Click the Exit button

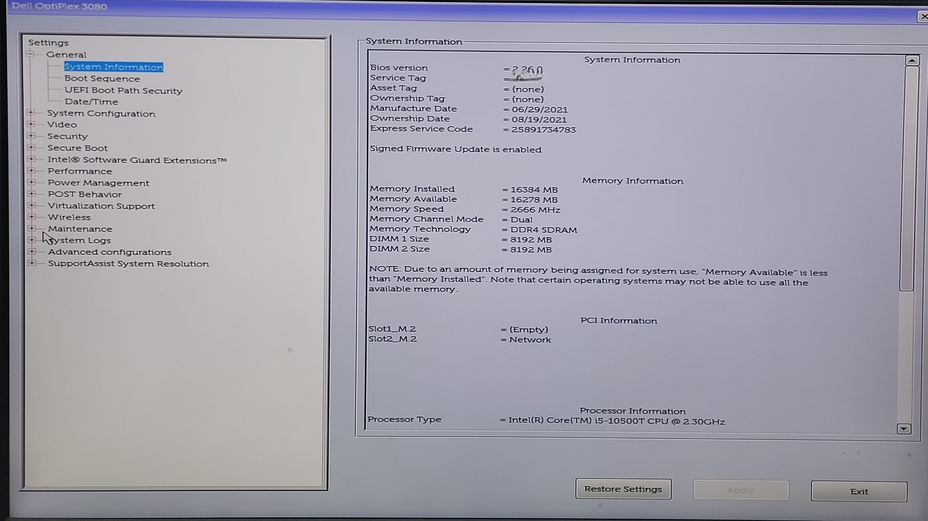click(x=859, y=491)
